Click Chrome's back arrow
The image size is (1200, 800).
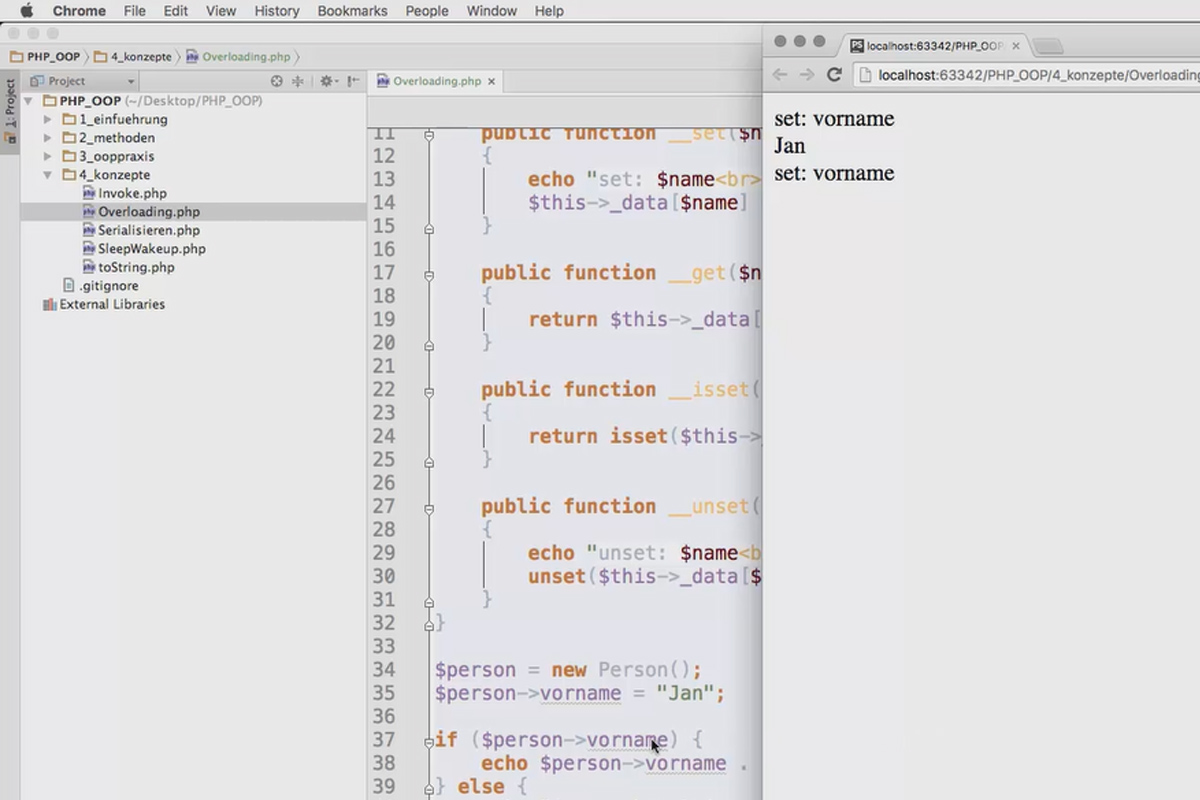(x=780, y=75)
